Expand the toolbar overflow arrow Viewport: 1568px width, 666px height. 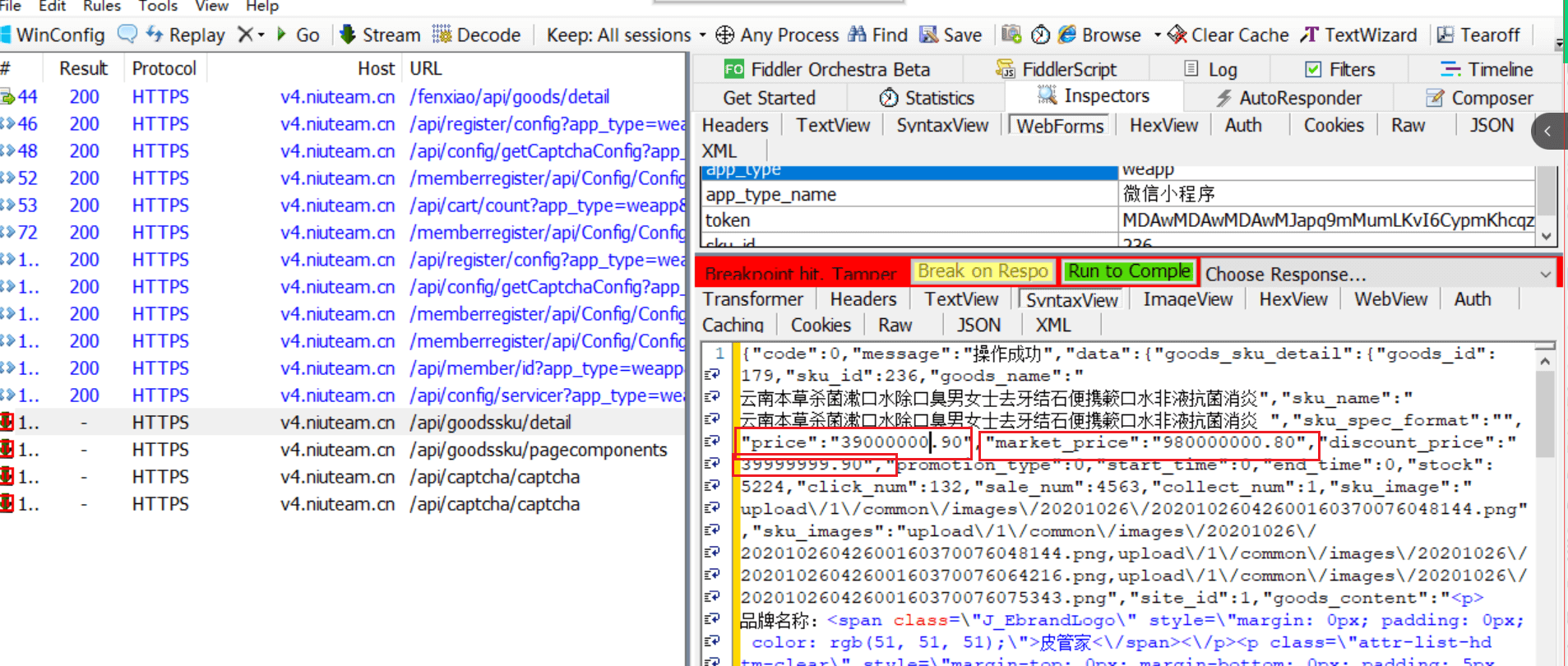[x=1560, y=43]
